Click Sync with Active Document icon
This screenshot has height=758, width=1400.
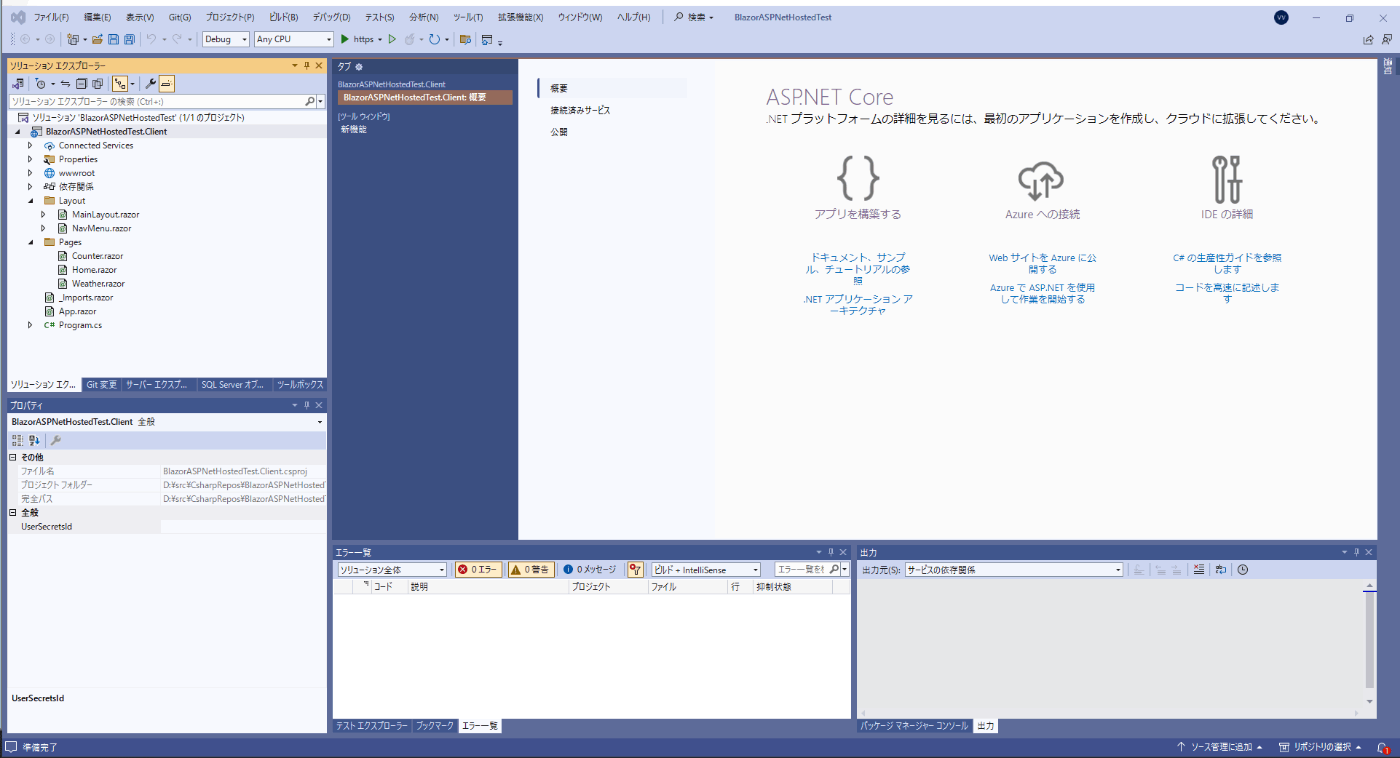(x=65, y=84)
